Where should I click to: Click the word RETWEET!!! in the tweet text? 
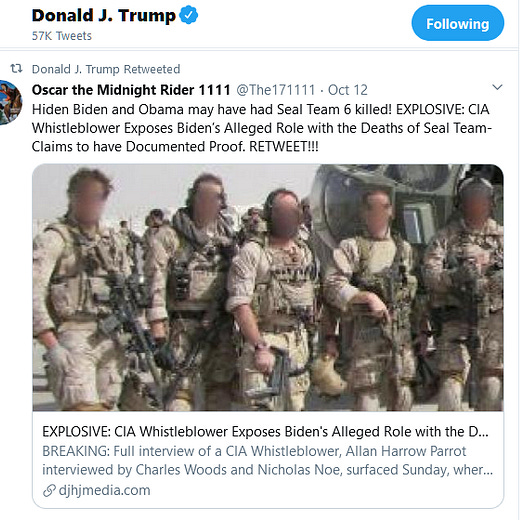[284, 147]
